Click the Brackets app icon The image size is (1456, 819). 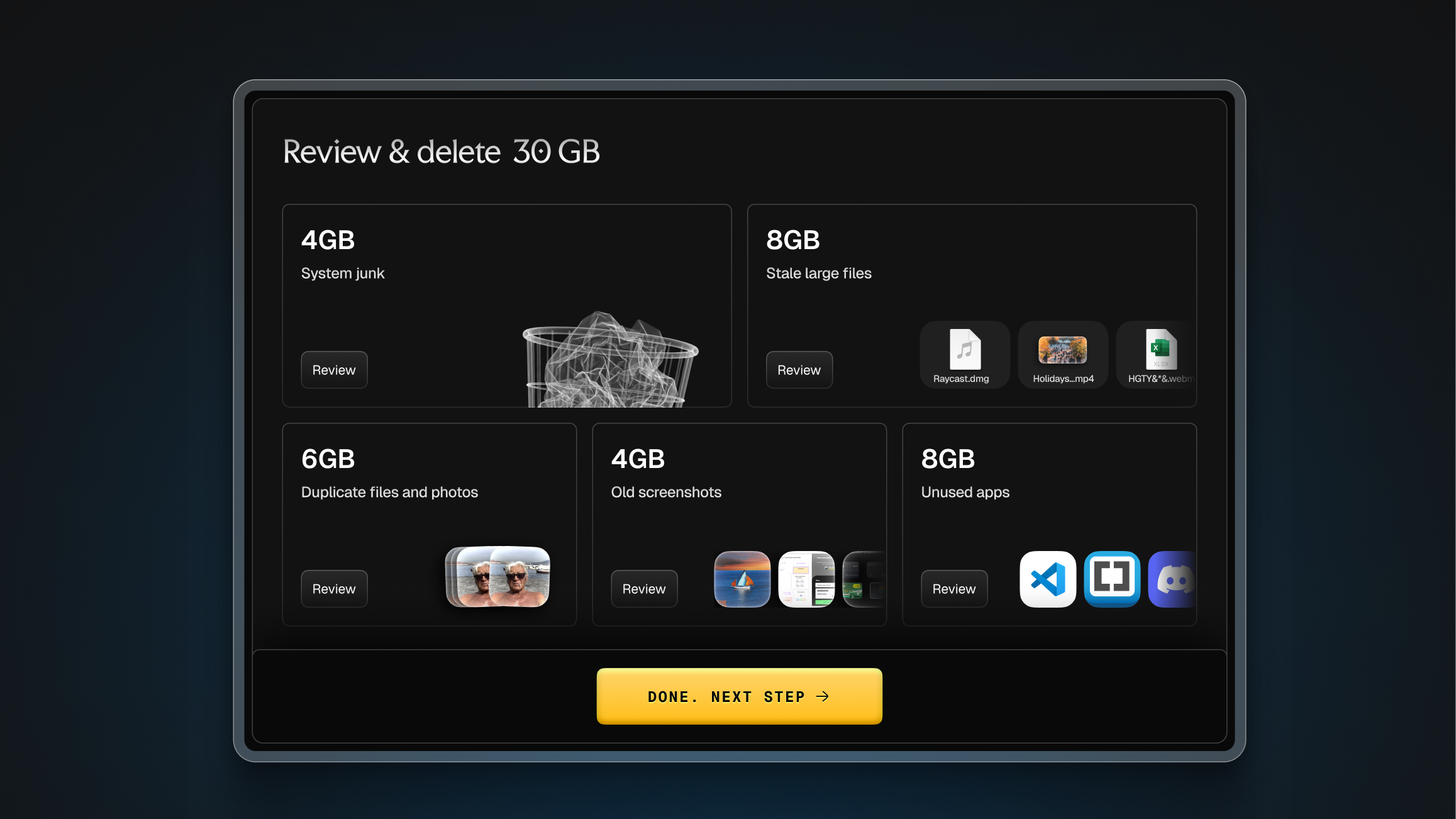pyautogui.click(x=1111, y=579)
